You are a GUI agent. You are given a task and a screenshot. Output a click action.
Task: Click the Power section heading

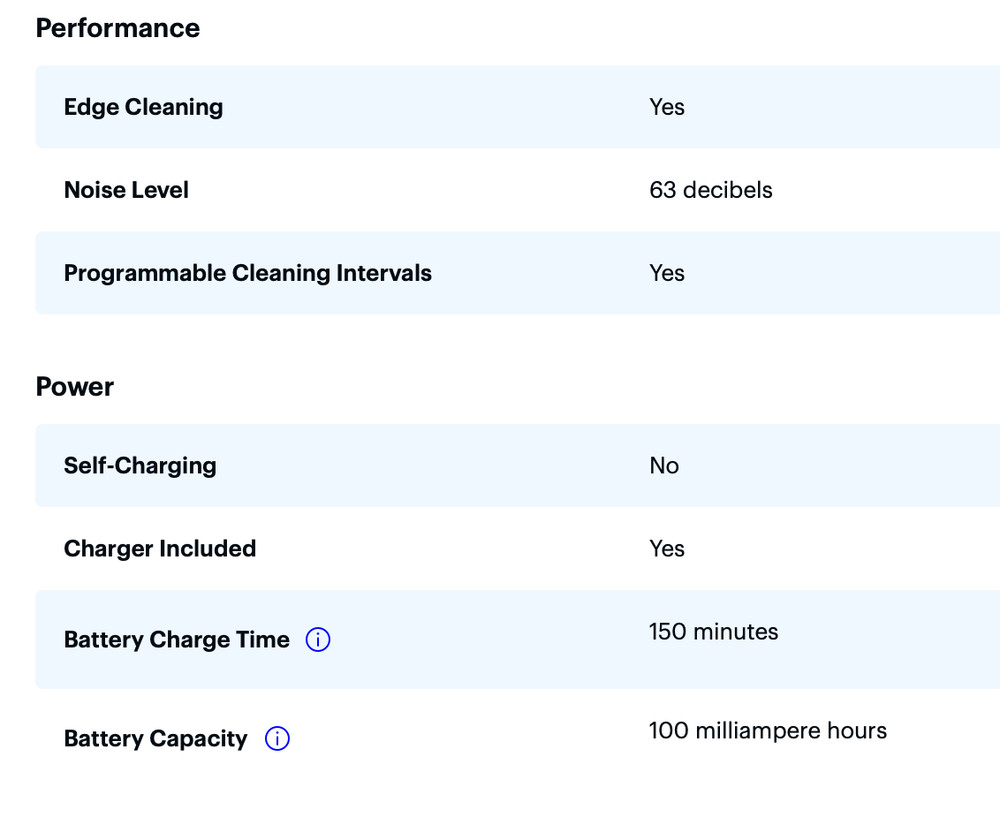point(75,386)
